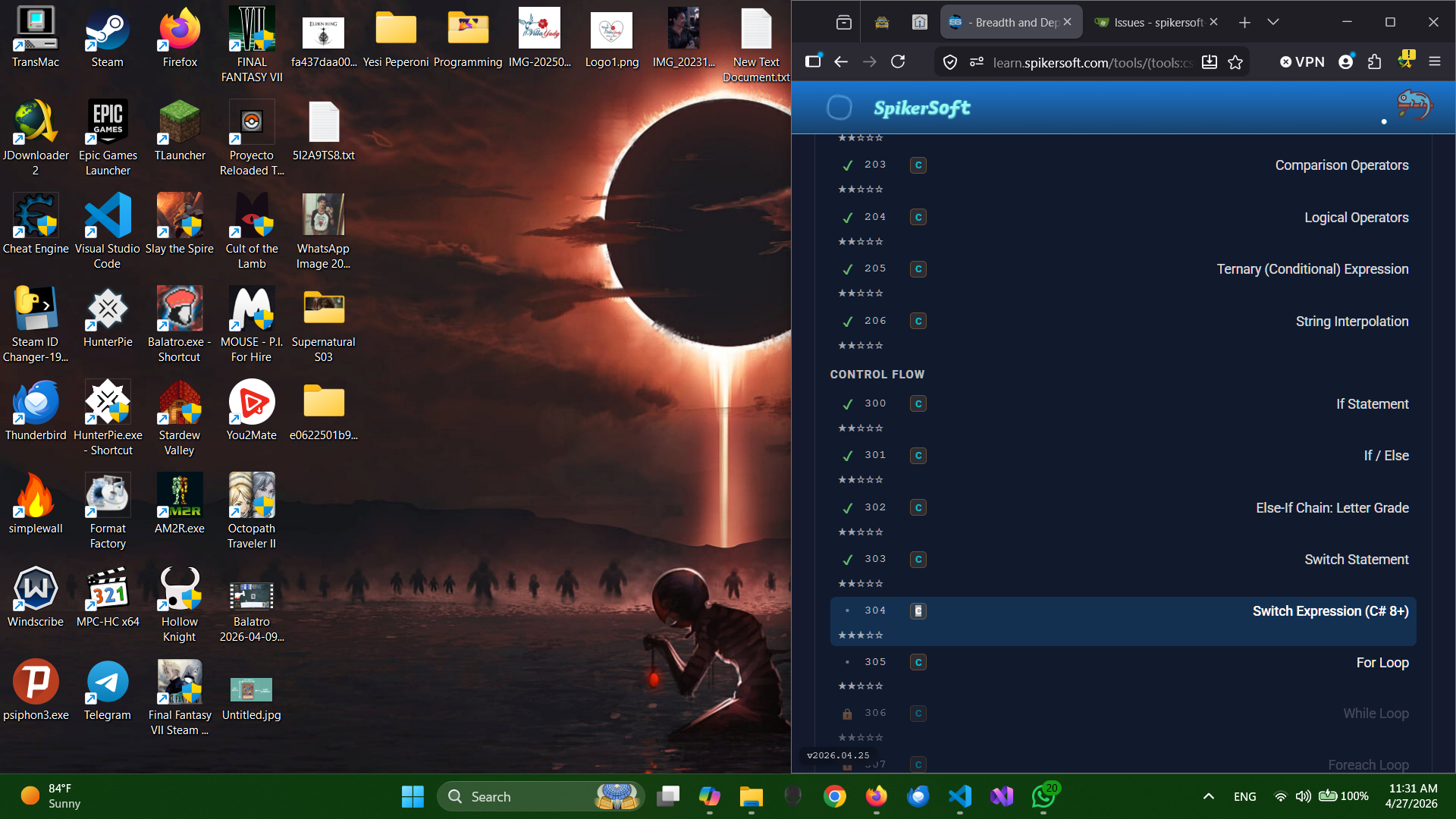Open WhatsApp from the taskbar
Viewport: 1456px width, 819px height.
point(1043,796)
